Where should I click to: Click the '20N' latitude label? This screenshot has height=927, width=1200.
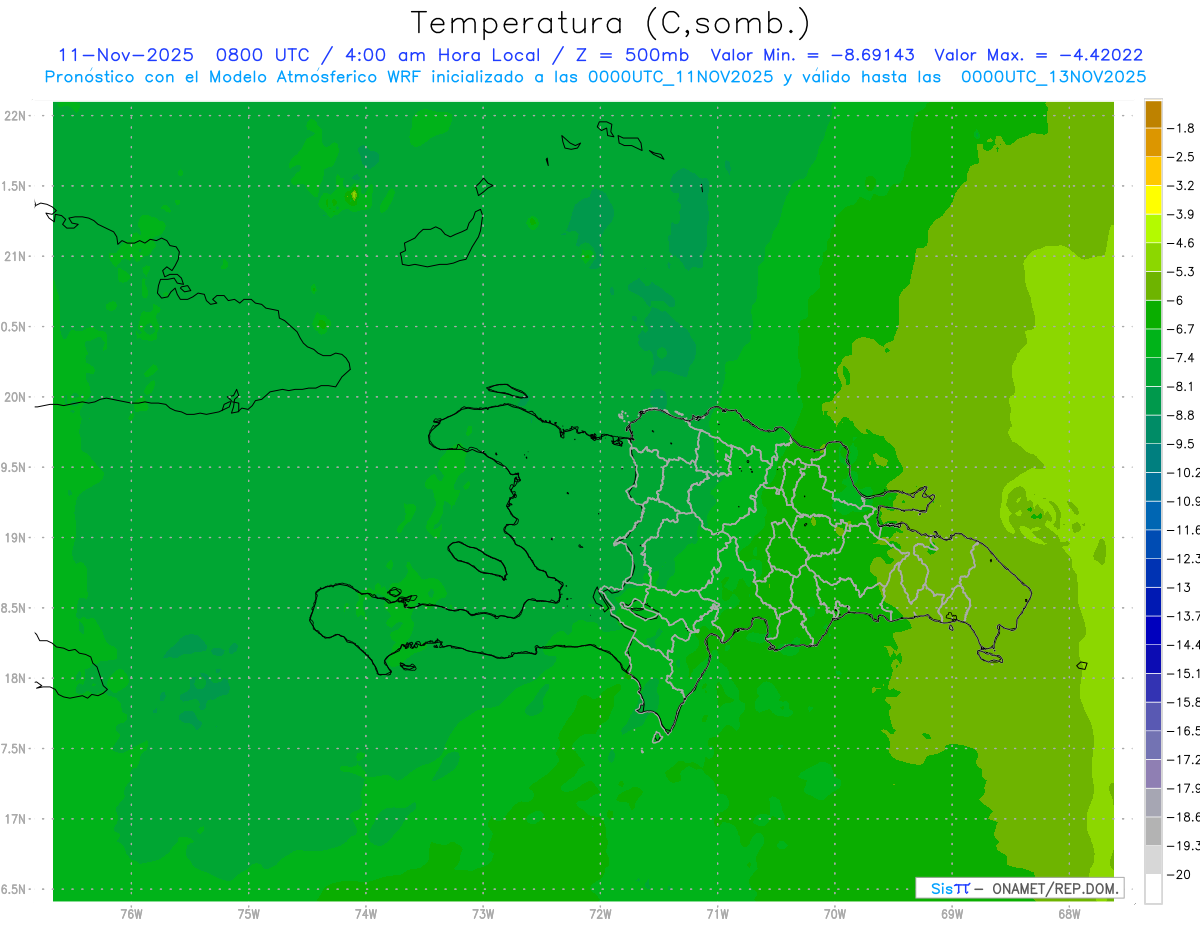pos(17,397)
